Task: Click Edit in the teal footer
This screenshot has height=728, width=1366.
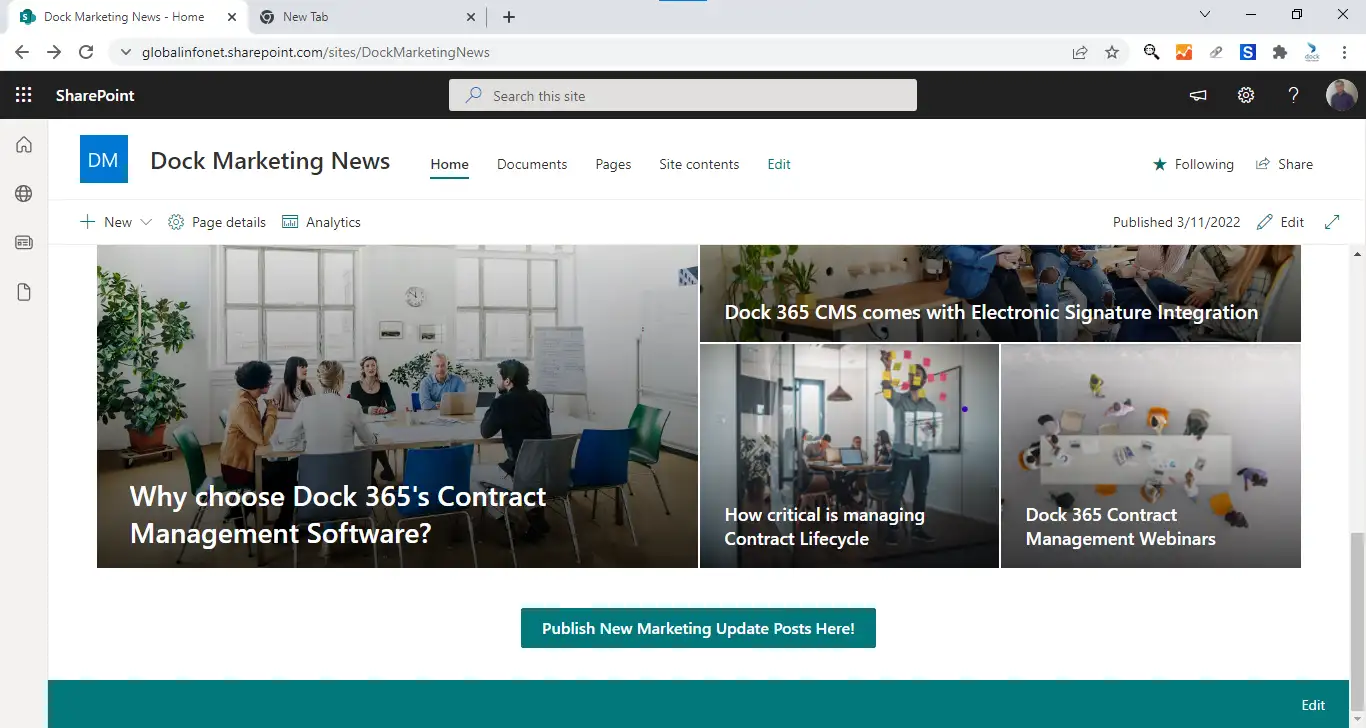Action: pos(1313,705)
